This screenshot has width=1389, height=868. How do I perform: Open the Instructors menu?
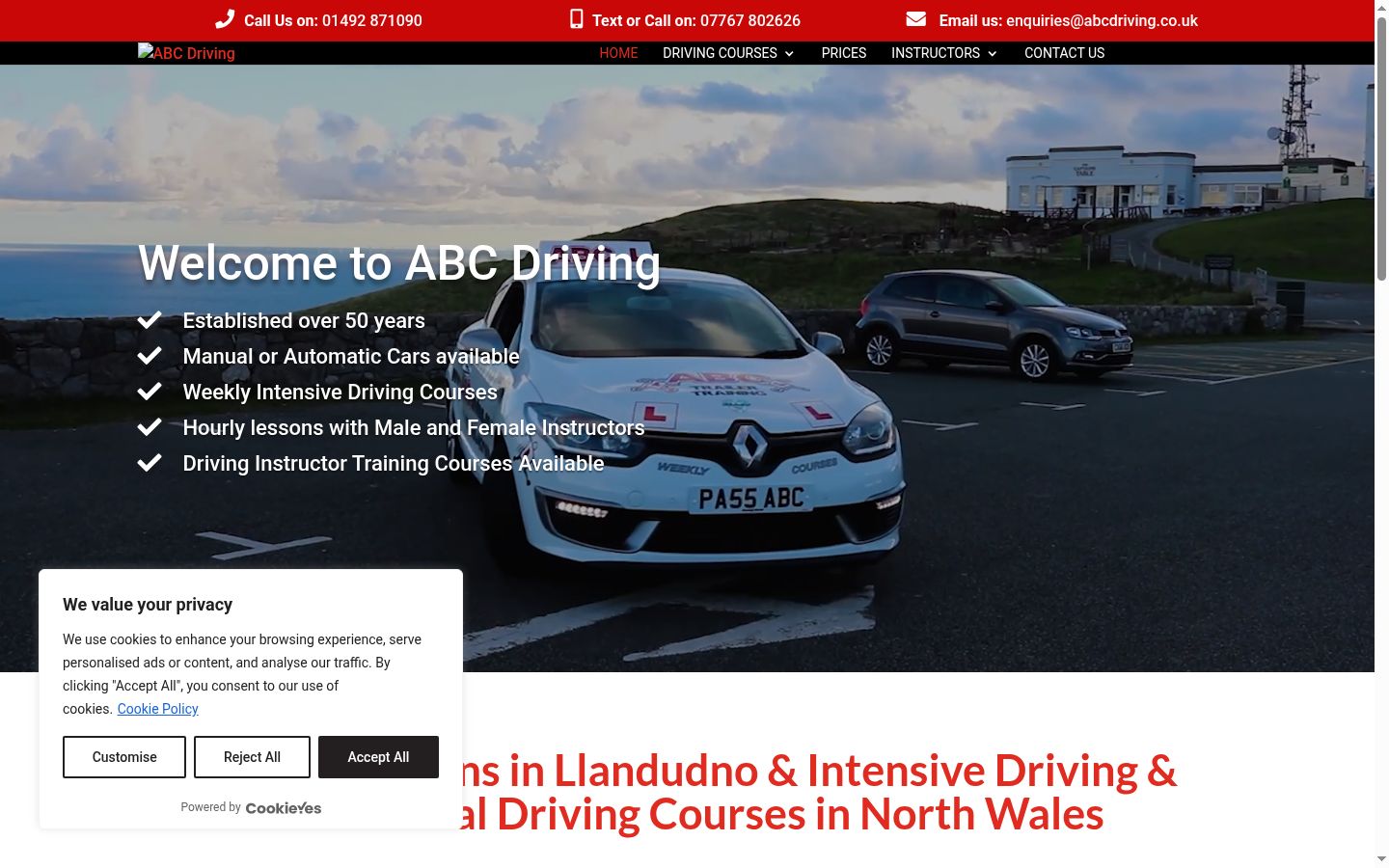(936, 53)
